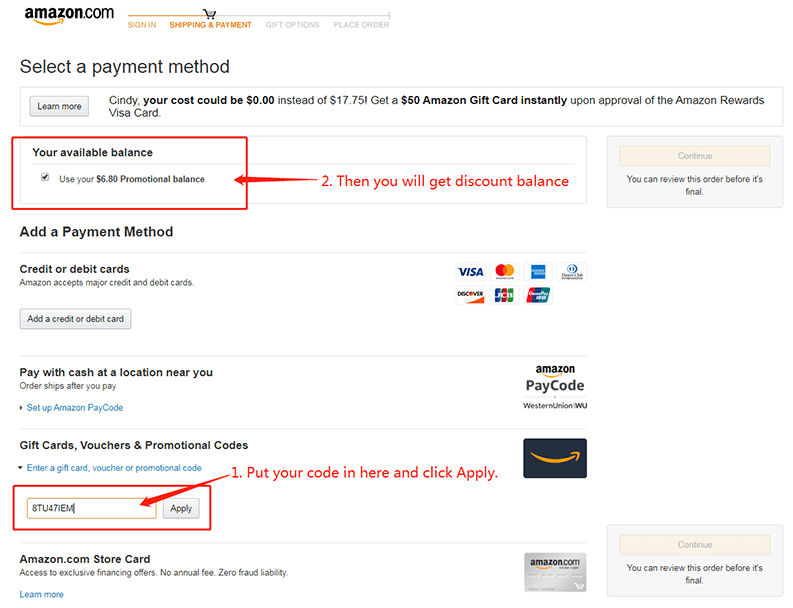The width and height of the screenshot is (793, 608).
Task: Focus the promotional code input field
Action: click(x=91, y=509)
